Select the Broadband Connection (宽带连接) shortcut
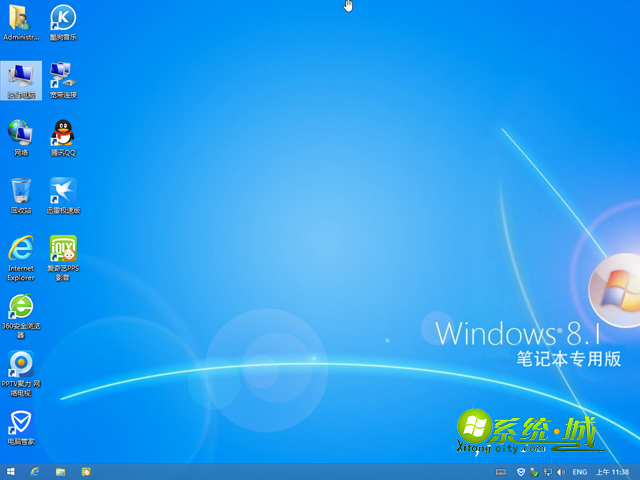Viewport: 640px width, 480px height. [x=63, y=80]
